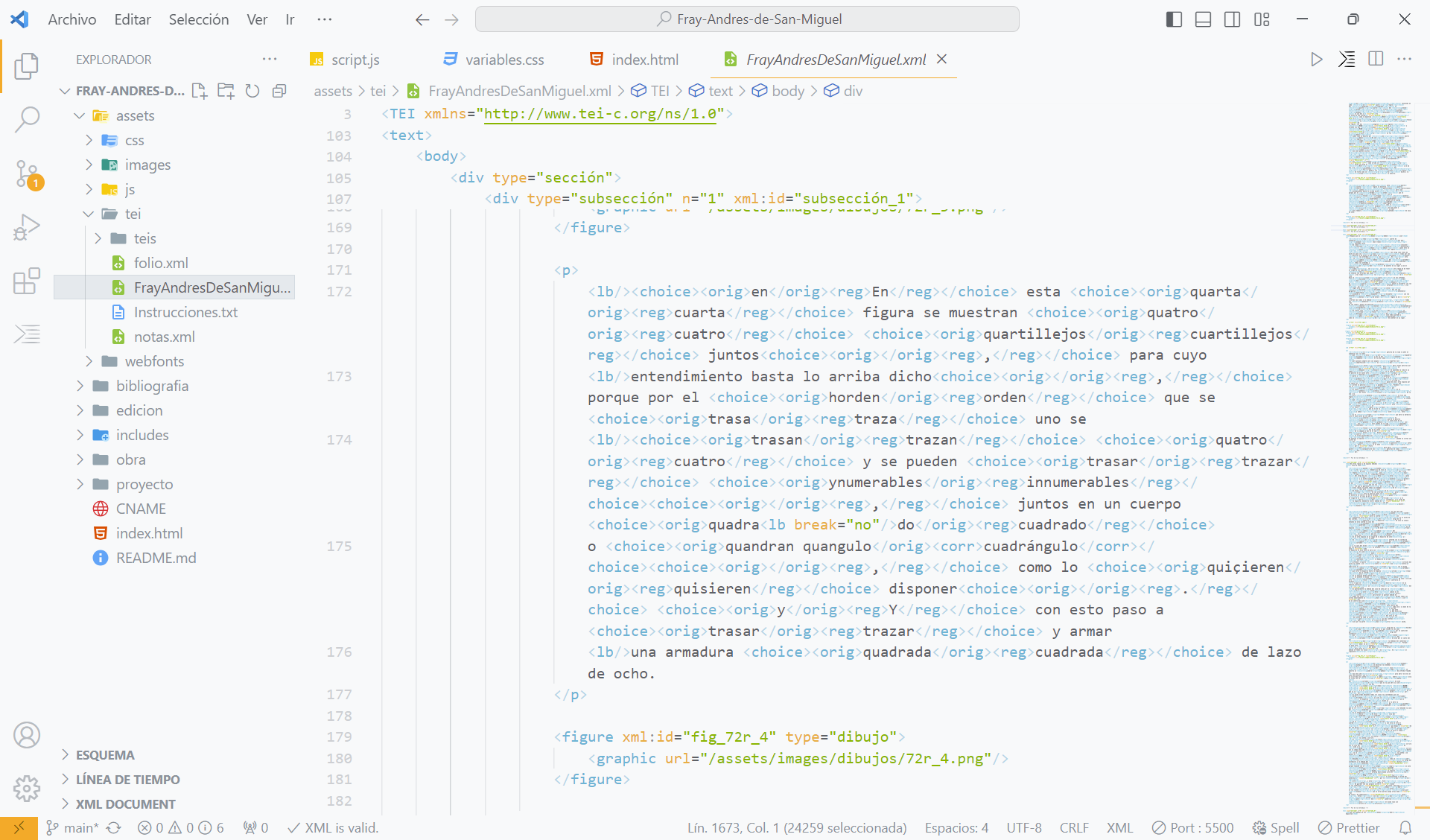Toggle Live Server on Port : 5500
This screenshot has height=840, width=1430.
tap(1192, 828)
